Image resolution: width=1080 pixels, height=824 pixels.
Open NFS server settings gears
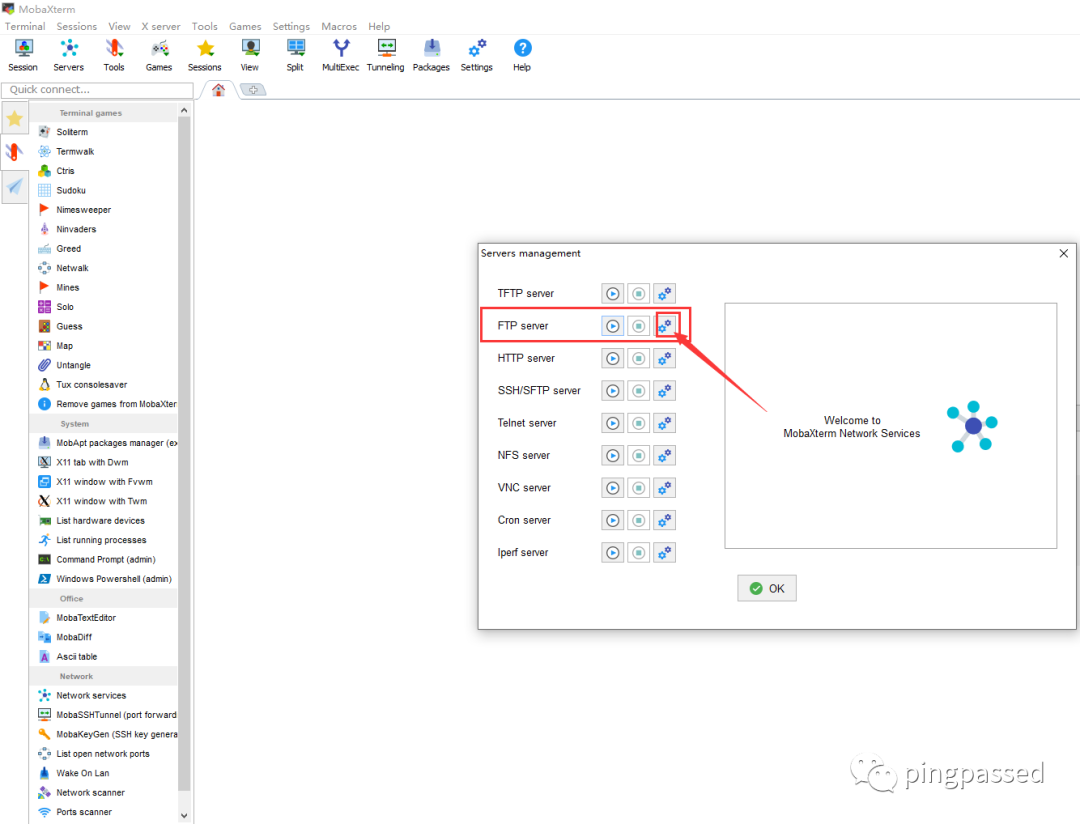[x=665, y=455]
